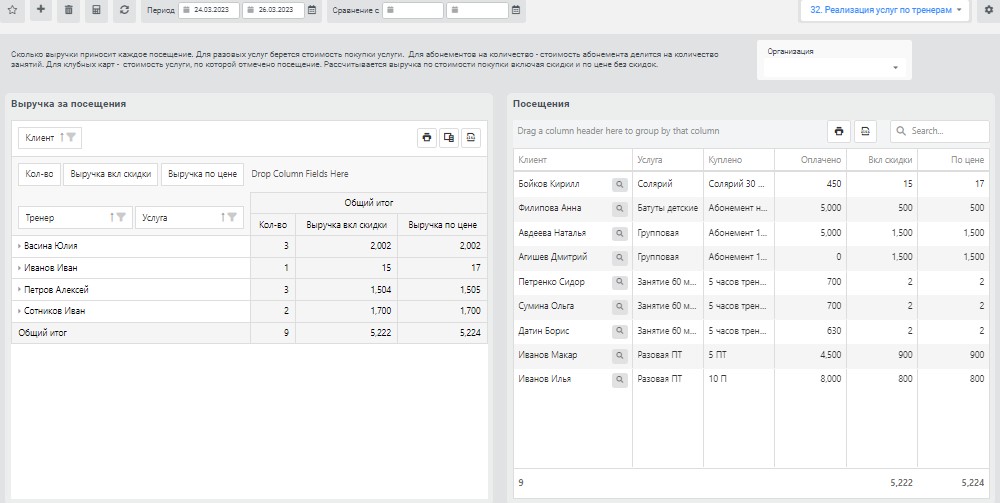1000x503 pixels.
Task: Print the Выручка за посещения pivot
Action: 427,138
